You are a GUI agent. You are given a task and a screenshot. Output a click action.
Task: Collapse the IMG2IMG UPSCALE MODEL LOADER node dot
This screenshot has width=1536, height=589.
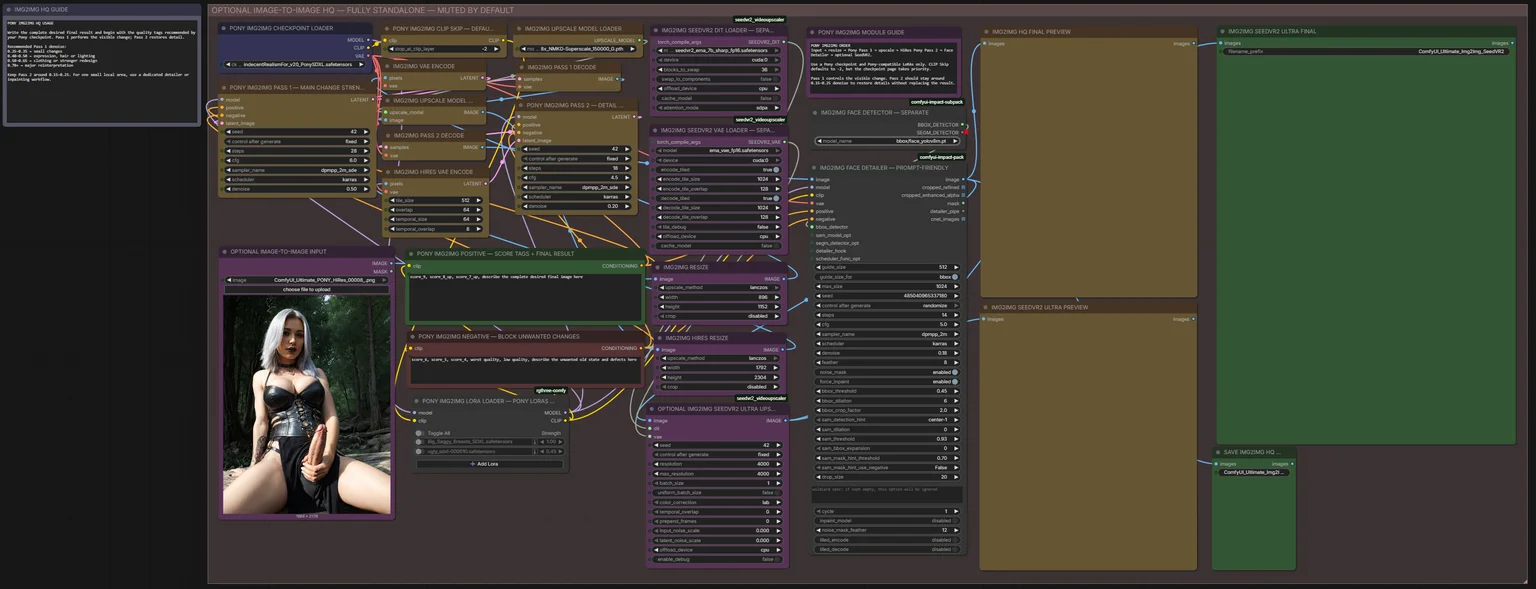(x=520, y=29)
